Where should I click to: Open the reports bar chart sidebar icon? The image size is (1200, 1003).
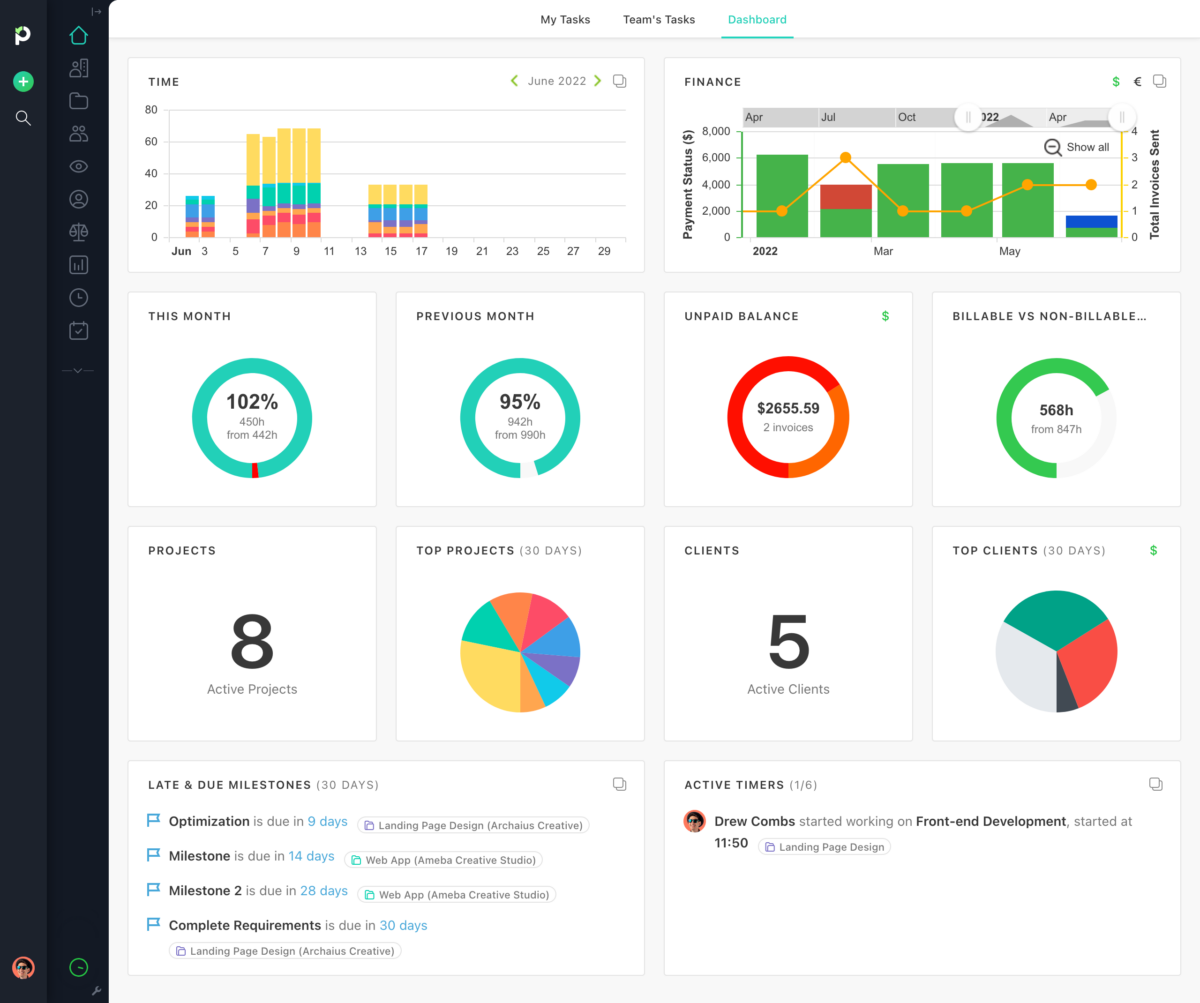tap(78, 264)
